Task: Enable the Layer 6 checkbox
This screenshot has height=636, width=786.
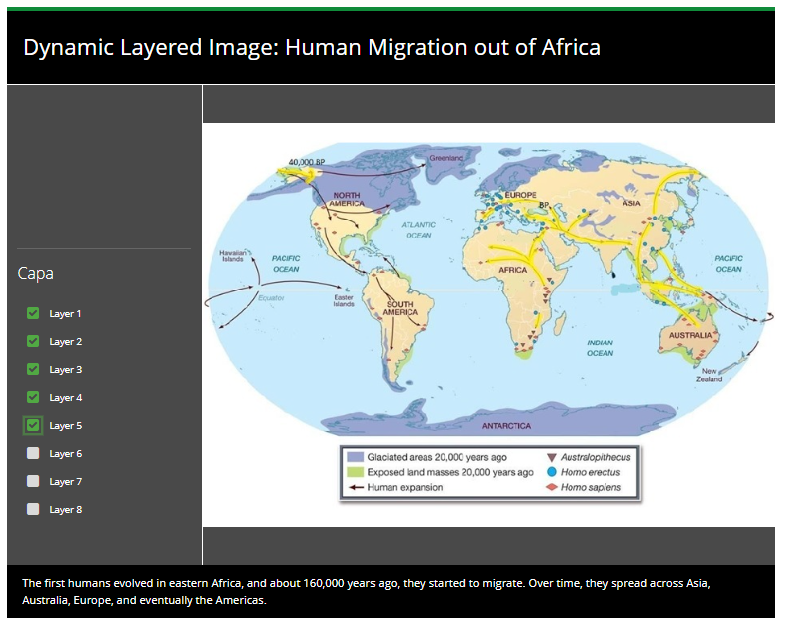Action: coord(33,453)
